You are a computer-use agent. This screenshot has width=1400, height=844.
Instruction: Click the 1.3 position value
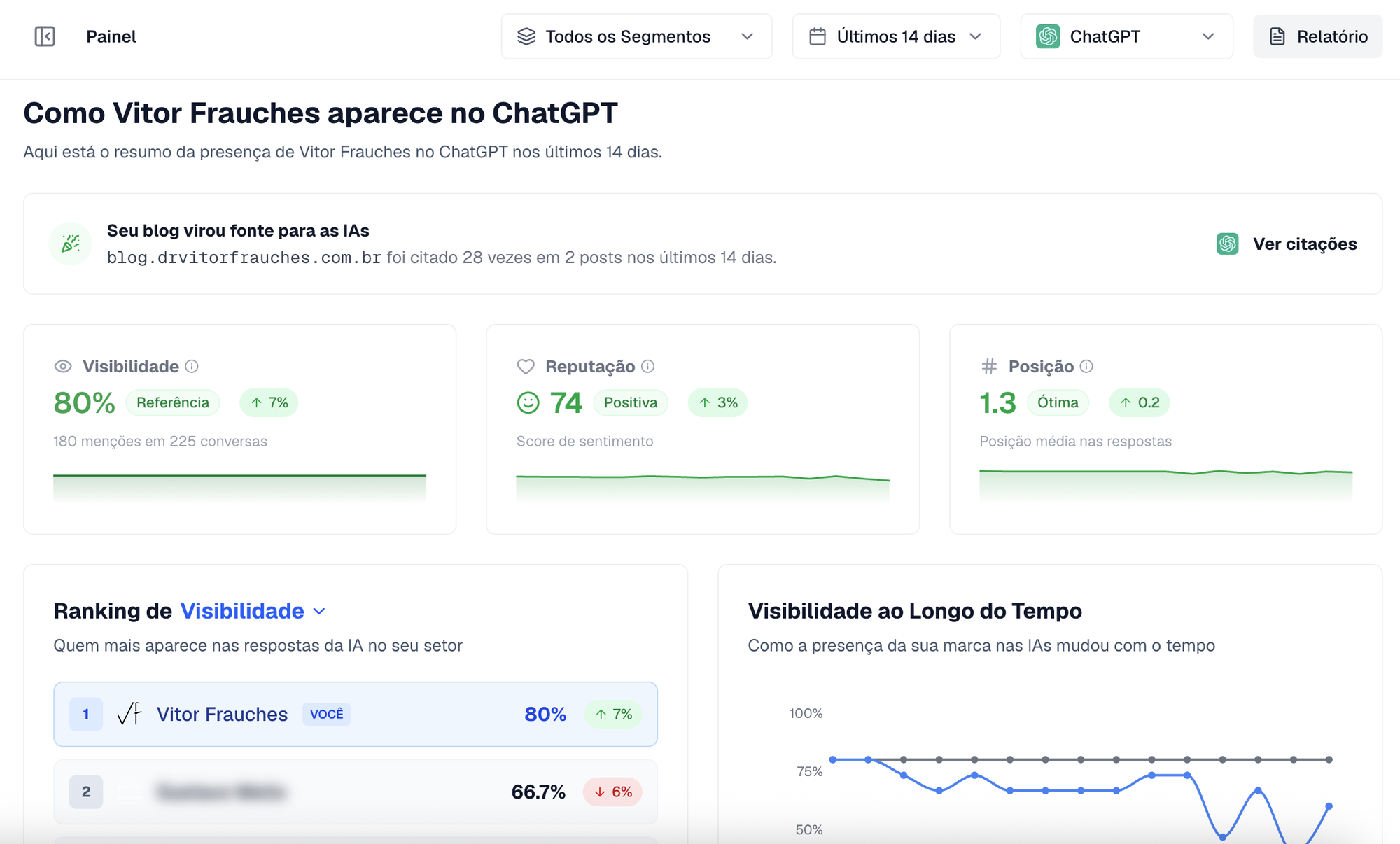tap(997, 402)
